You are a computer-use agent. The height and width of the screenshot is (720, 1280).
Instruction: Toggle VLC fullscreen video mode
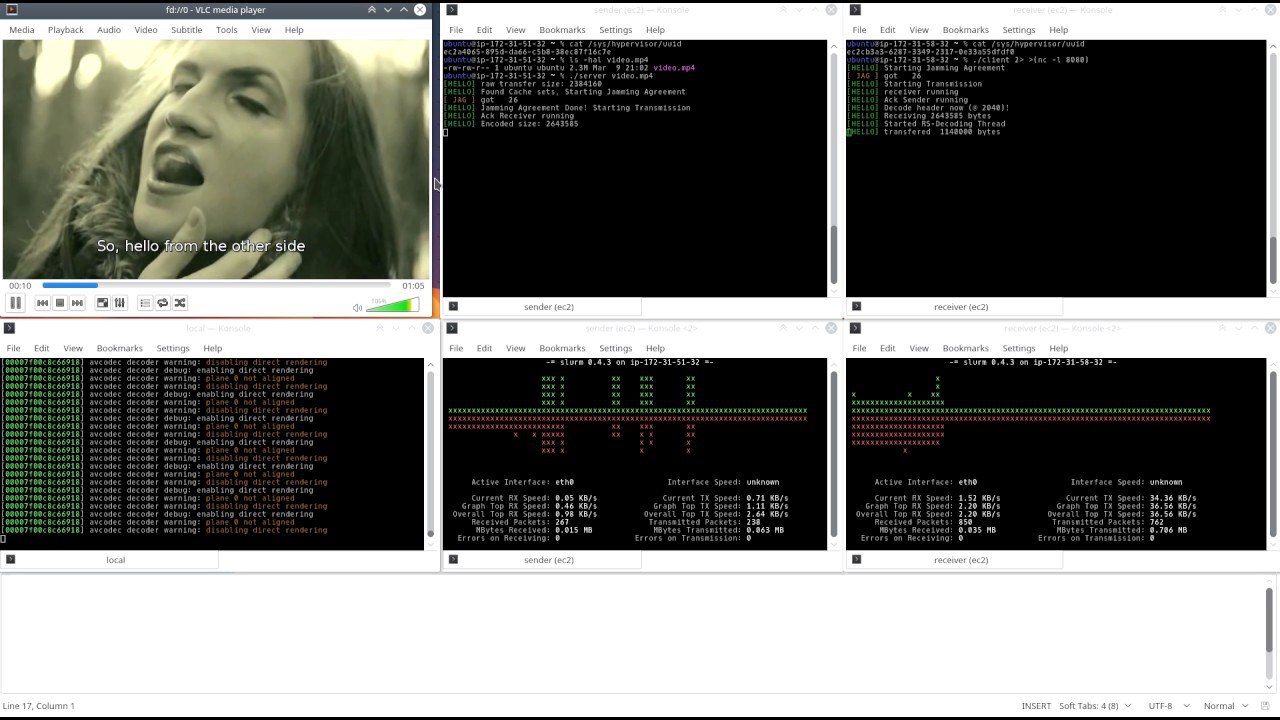click(x=102, y=303)
